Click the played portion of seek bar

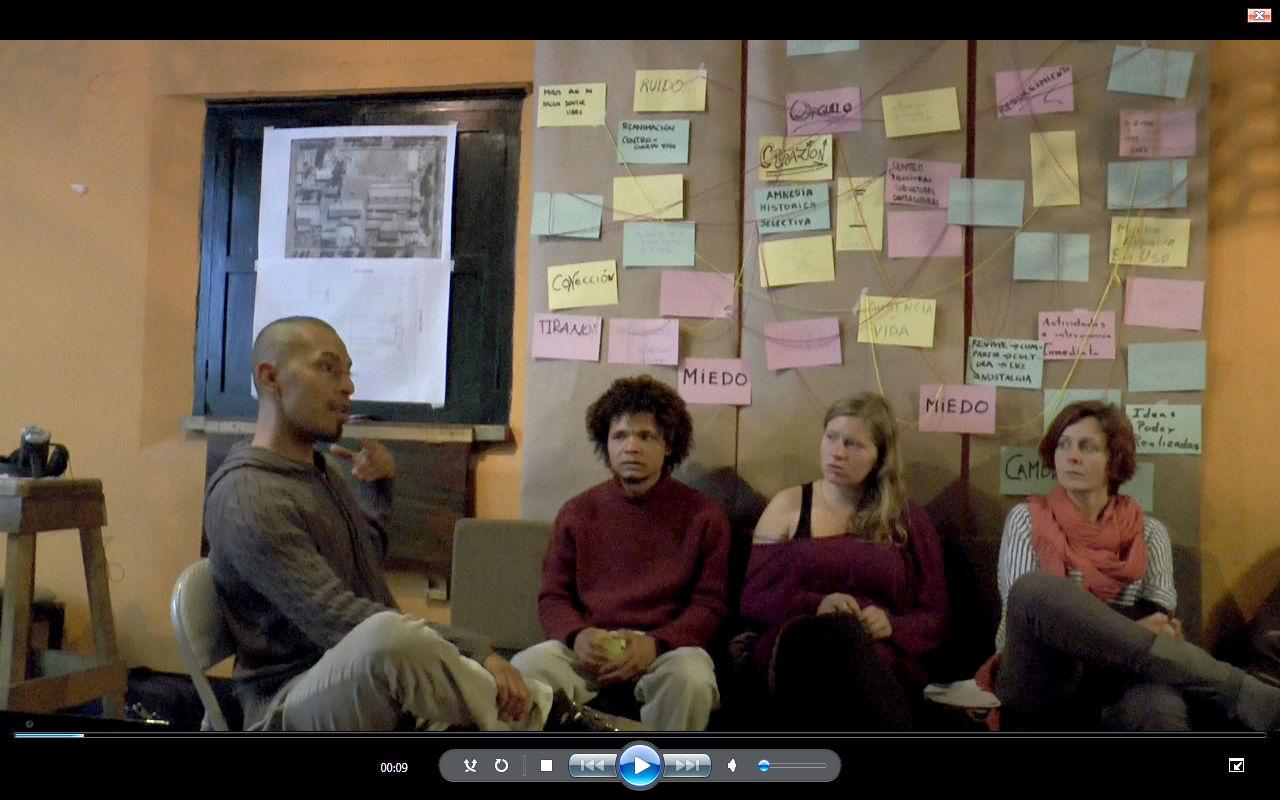(48, 735)
